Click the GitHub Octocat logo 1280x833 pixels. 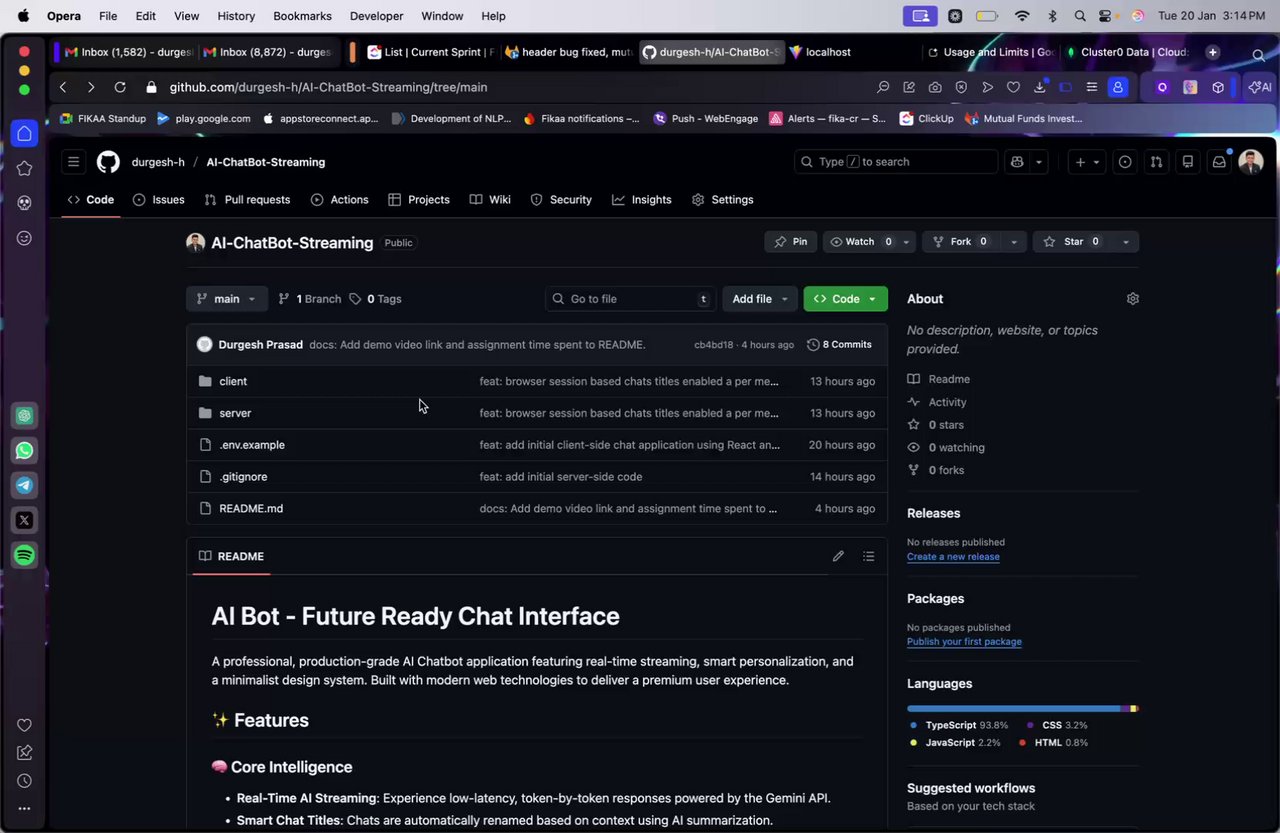(108, 162)
